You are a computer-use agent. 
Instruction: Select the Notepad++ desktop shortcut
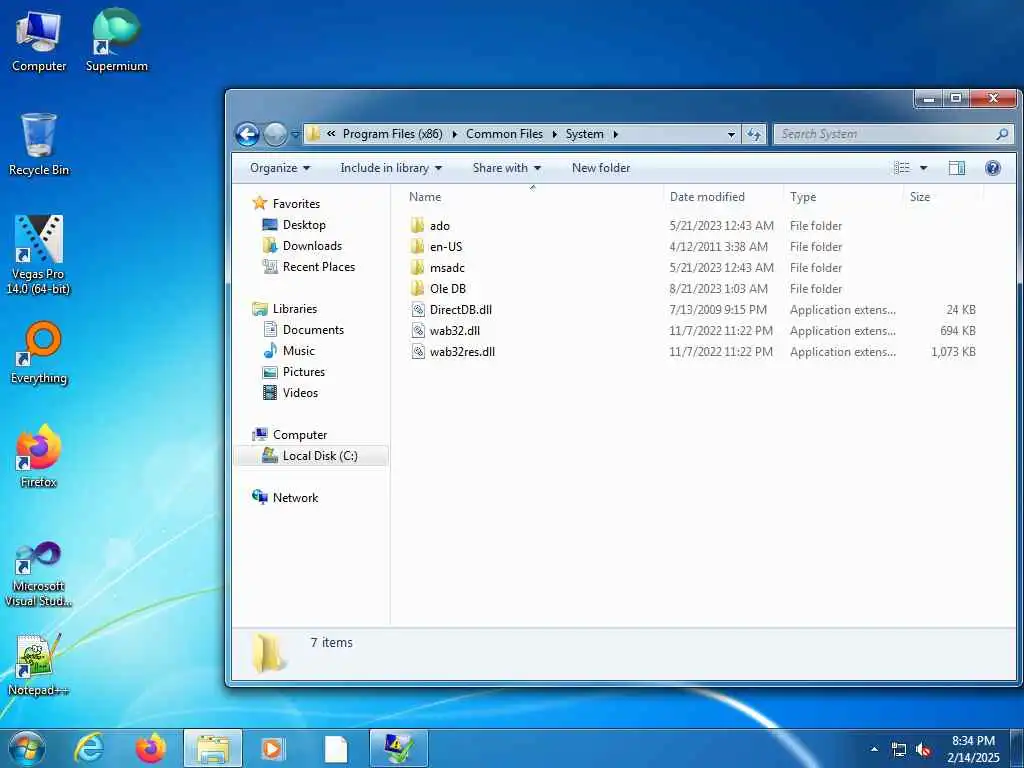(x=39, y=665)
